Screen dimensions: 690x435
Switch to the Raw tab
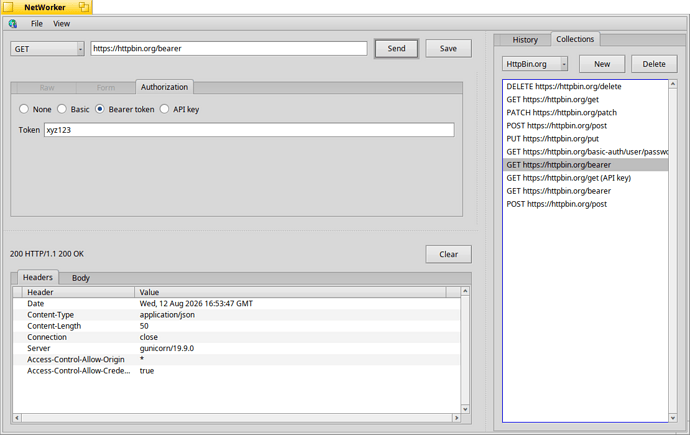point(47,88)
